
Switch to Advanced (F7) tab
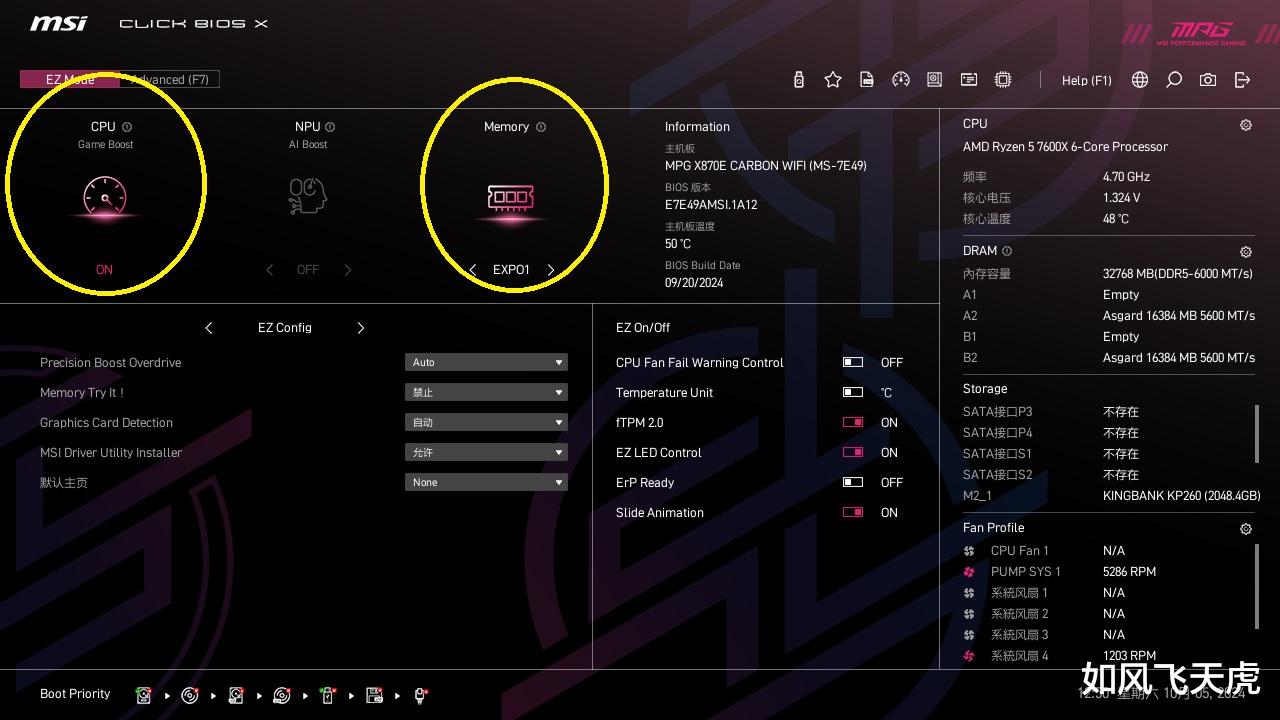click(170, 80)
